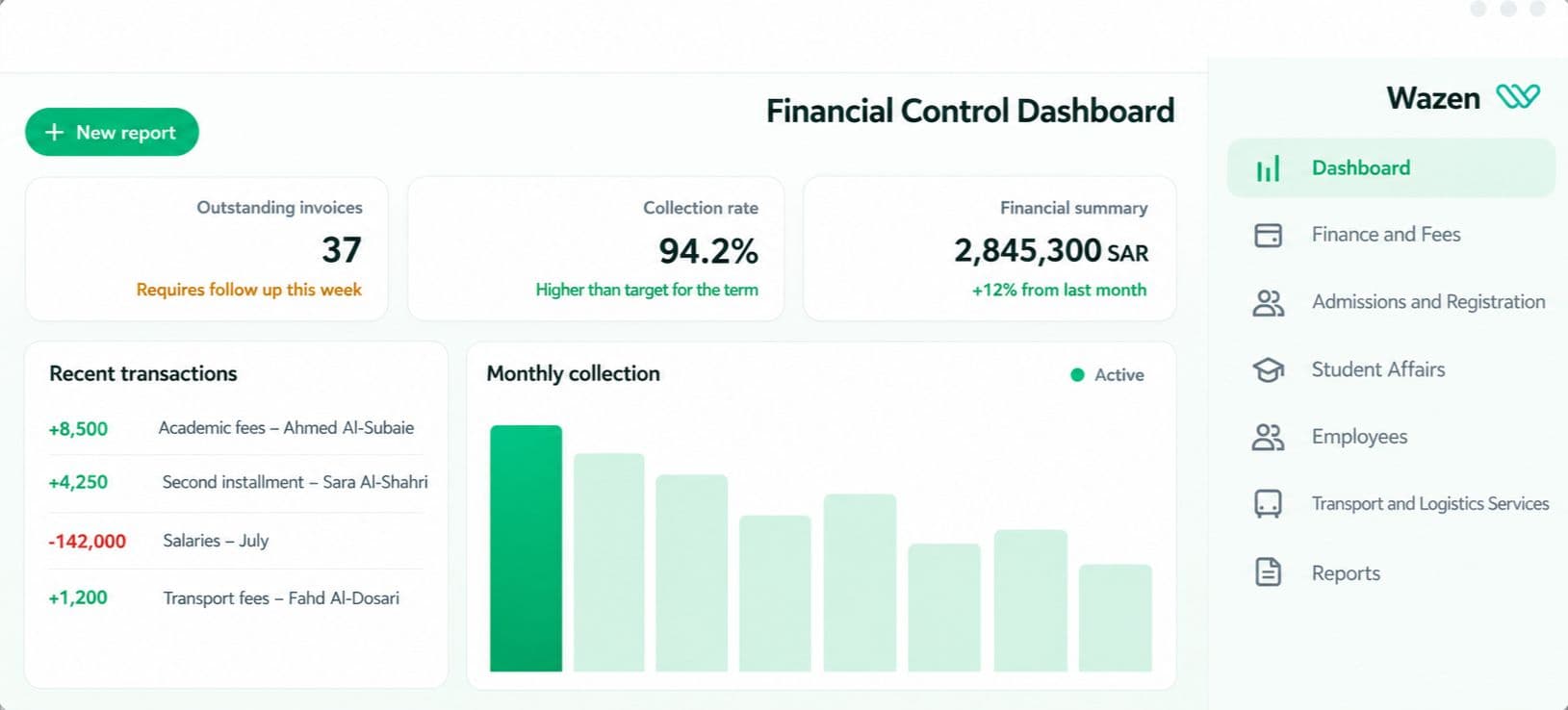Open the Financial summary card
This screenshot has height=710, width=1568.
click(990, 248)
